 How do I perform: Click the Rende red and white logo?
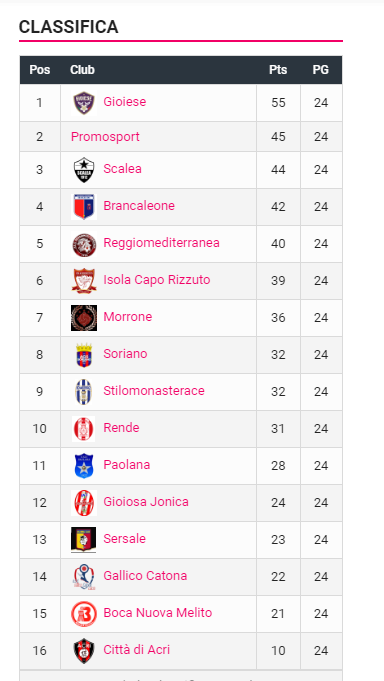pyautogui.click(x=84, y=429)
